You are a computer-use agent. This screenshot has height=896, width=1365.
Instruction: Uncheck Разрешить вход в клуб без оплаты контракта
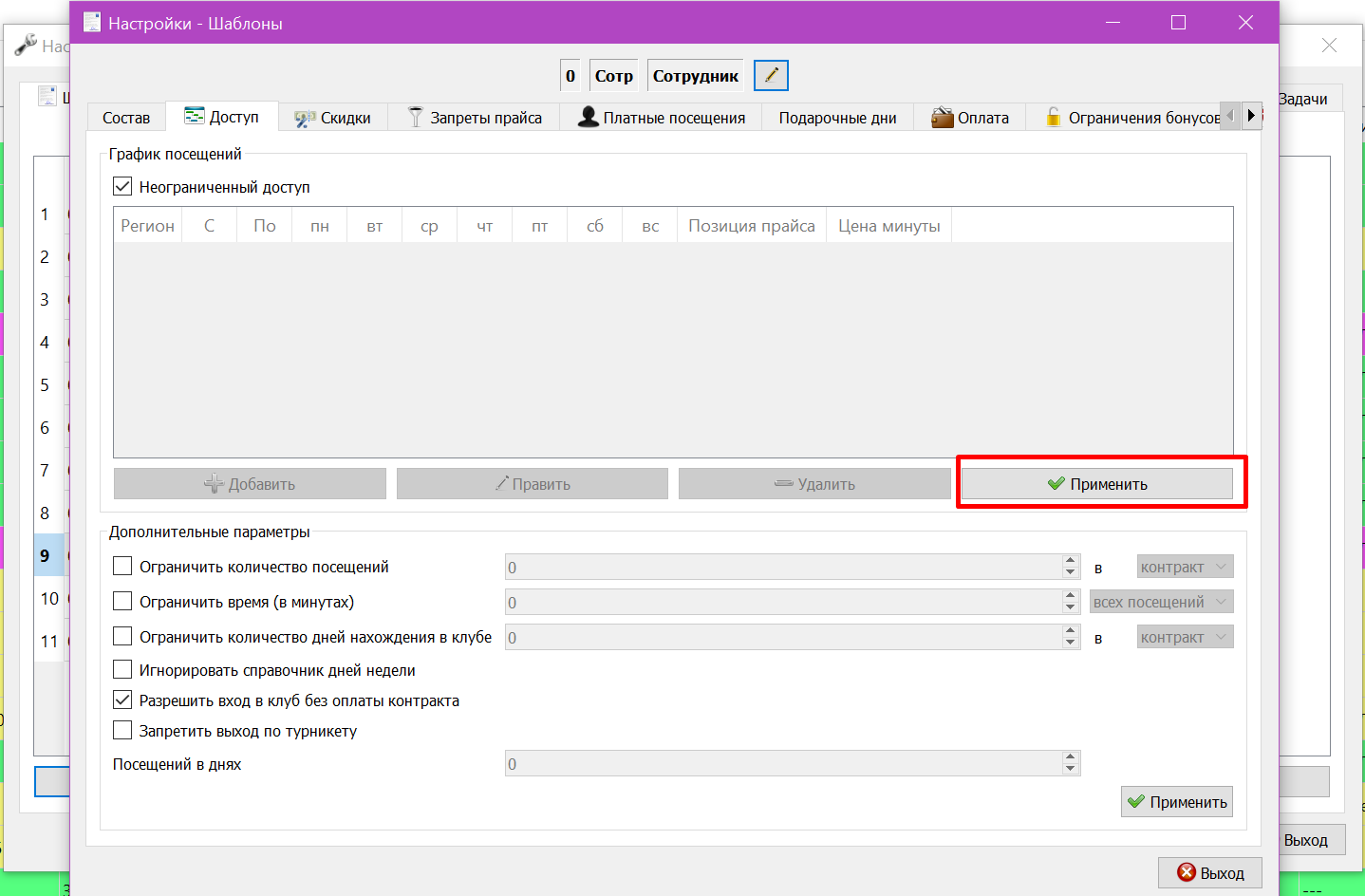[122, 700]
